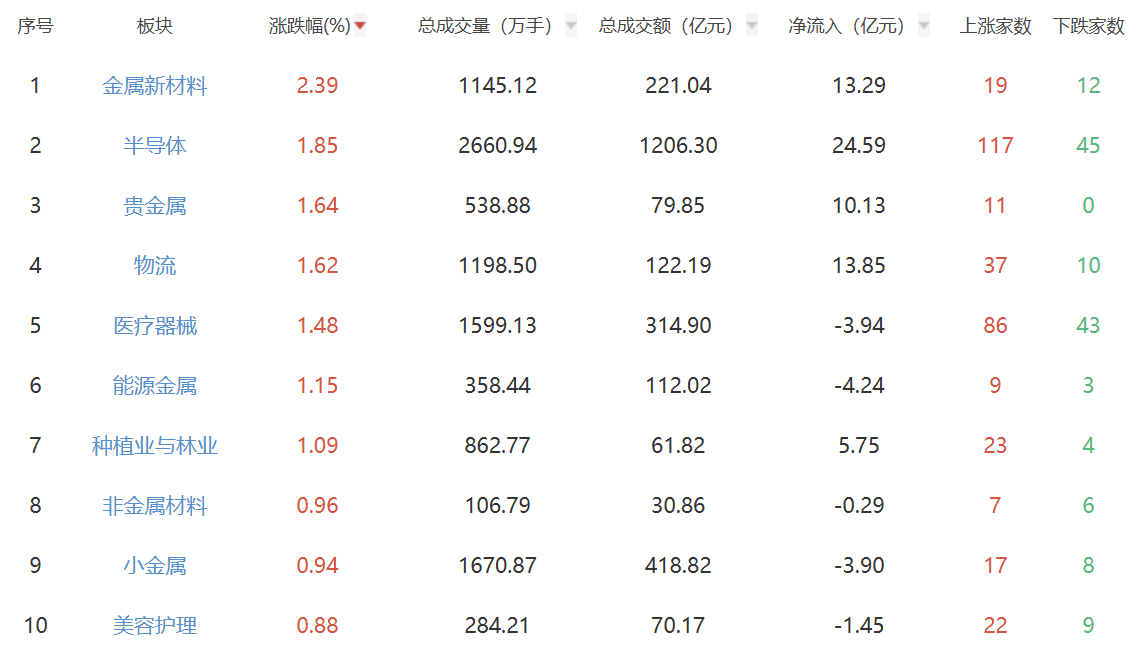This screenshot has width=1144, height=649.
Task: Open the 美容护理 sector link
Action: click(x=155, y=626)
